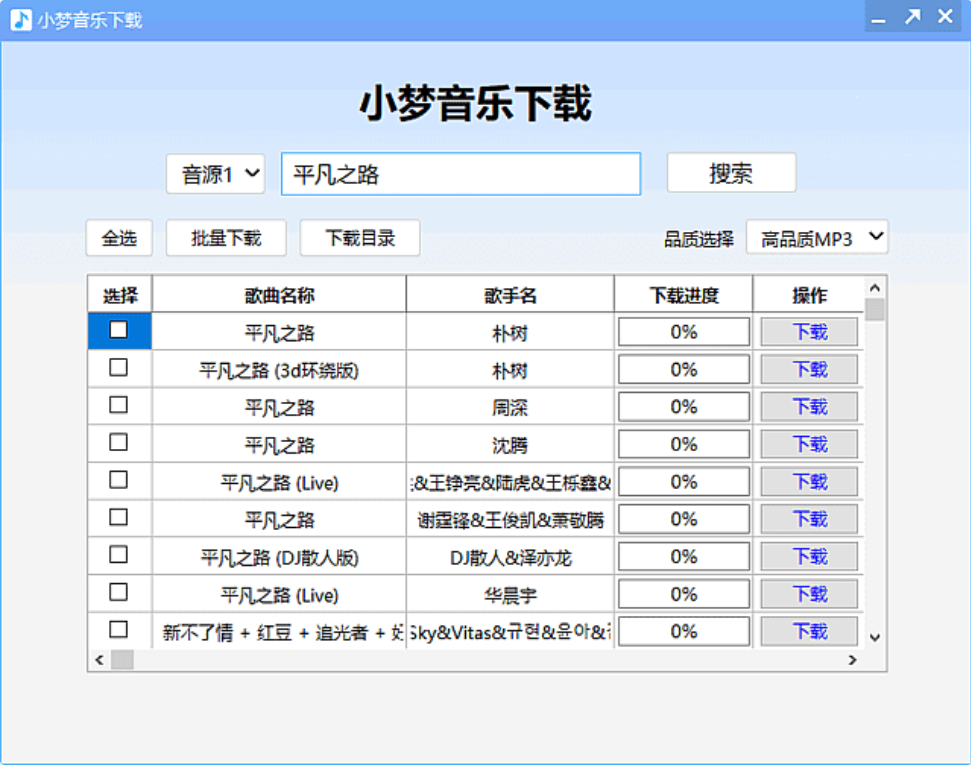Click inside the 平凡之路 search field
Viewport: 971px width, 765px height.
pyautogui.click(x=460, y=172)
